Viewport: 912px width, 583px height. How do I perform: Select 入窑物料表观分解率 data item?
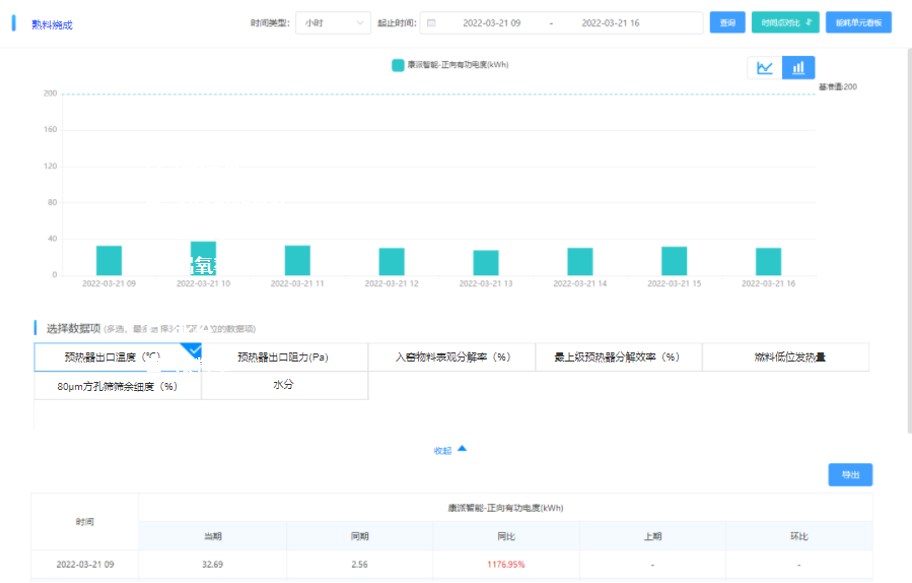(x=452, y=357)
